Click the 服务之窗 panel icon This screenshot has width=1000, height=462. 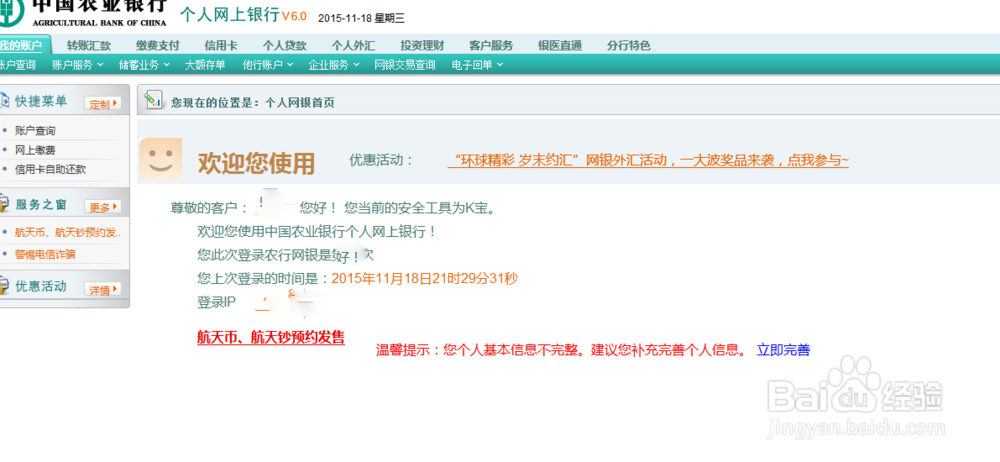pos(4,204)
